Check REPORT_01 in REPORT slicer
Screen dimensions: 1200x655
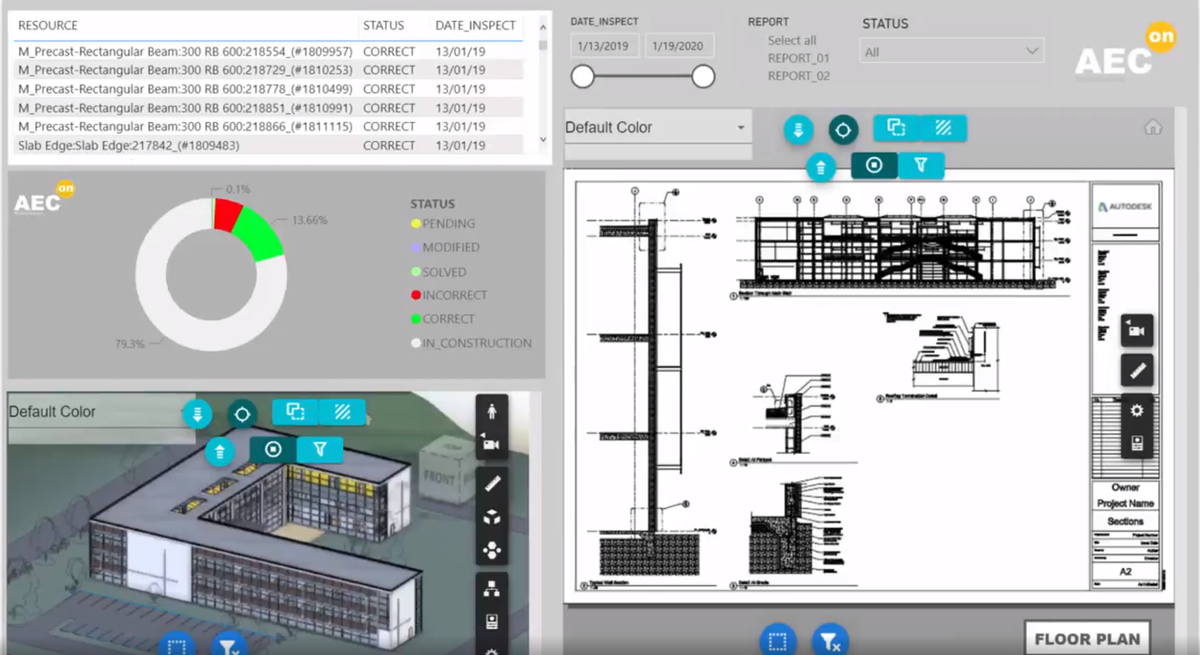tap(798, 58)
